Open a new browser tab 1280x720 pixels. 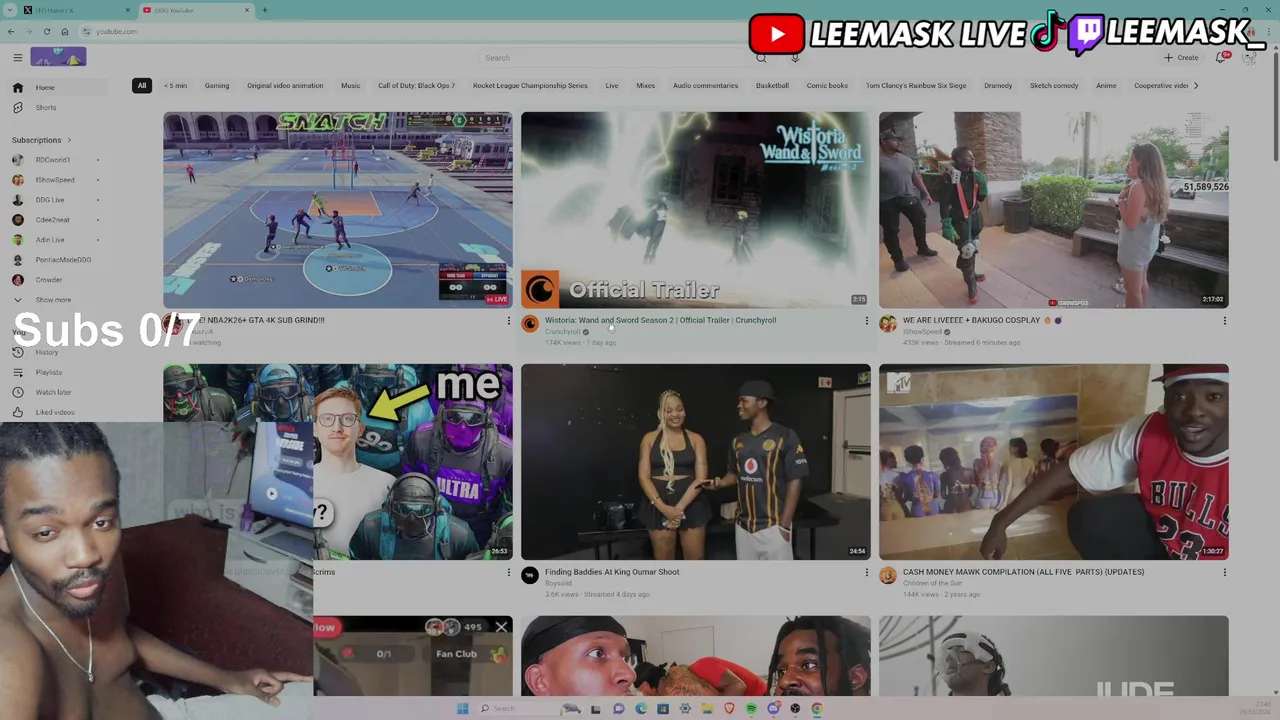point(265,10)
